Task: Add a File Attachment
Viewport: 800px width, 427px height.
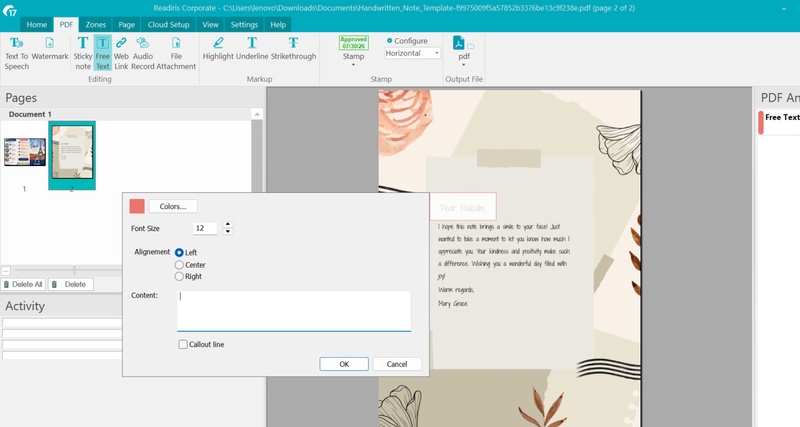Action: (176, 53)
